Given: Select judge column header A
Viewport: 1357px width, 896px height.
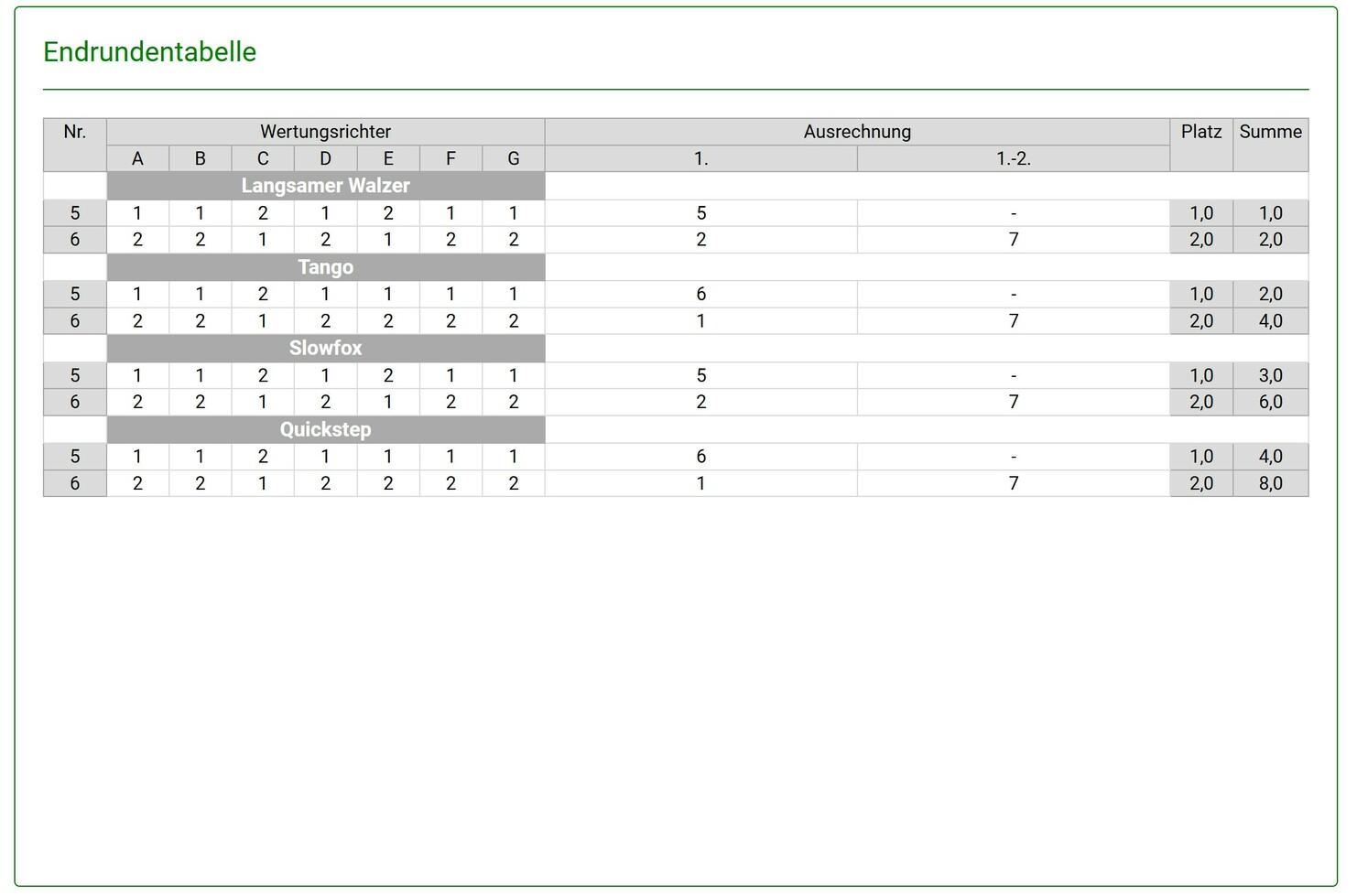Looking at the screenshot, I should (x=137, y=159).
